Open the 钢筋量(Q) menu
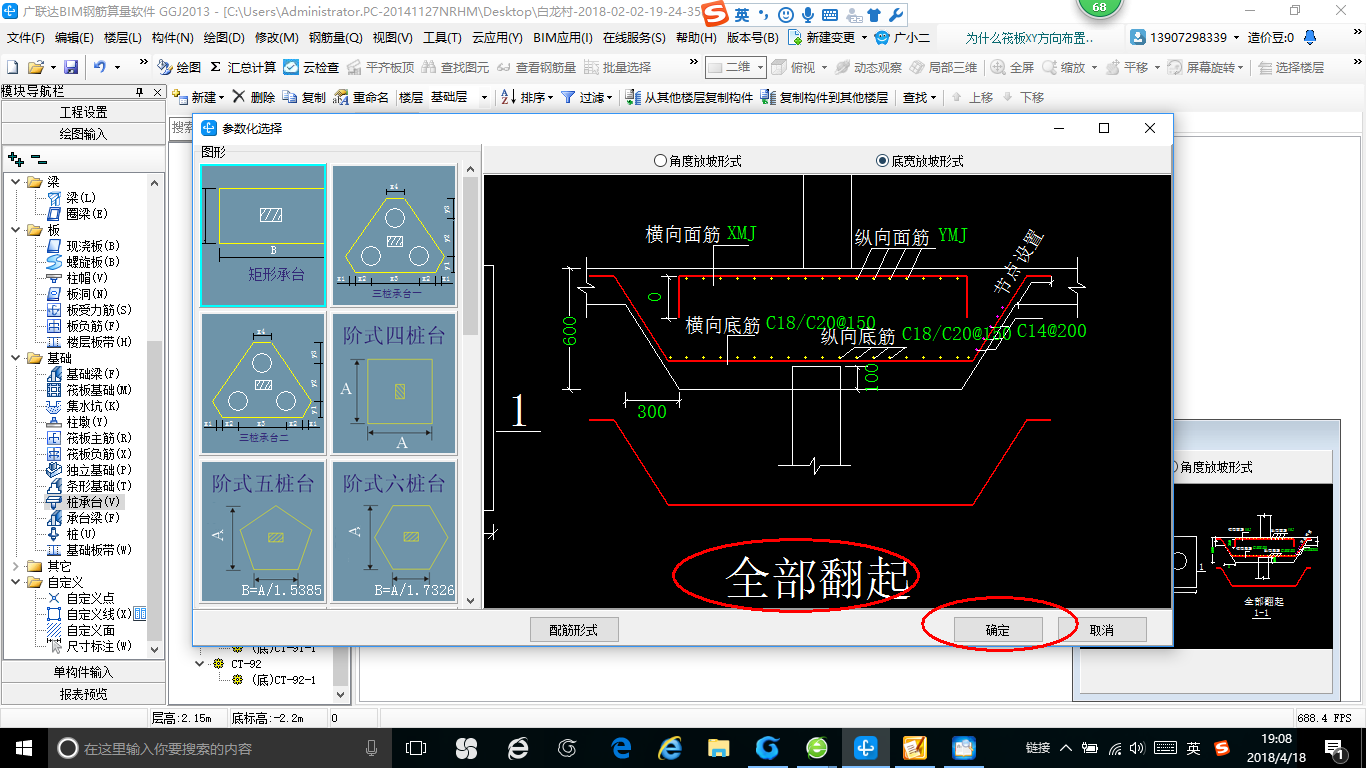 (335, 38)
